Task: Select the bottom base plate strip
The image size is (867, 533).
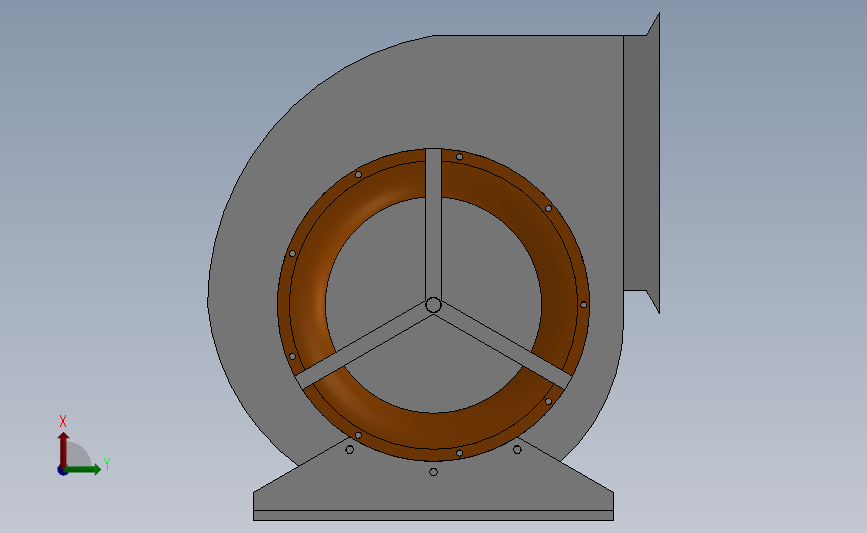Action: pos(434,515)
